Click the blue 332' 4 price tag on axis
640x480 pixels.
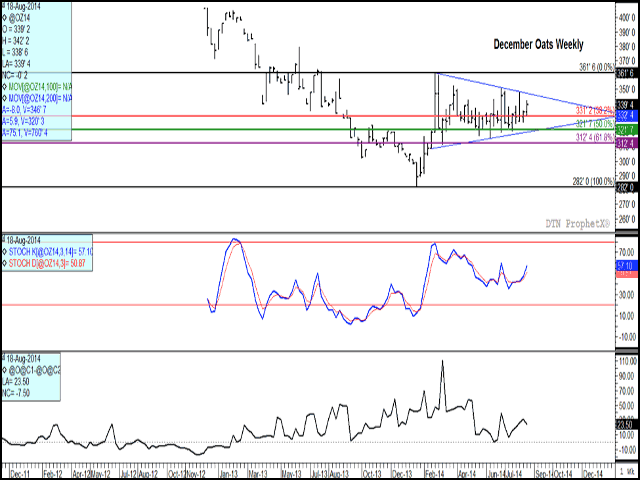pos(626,115)
